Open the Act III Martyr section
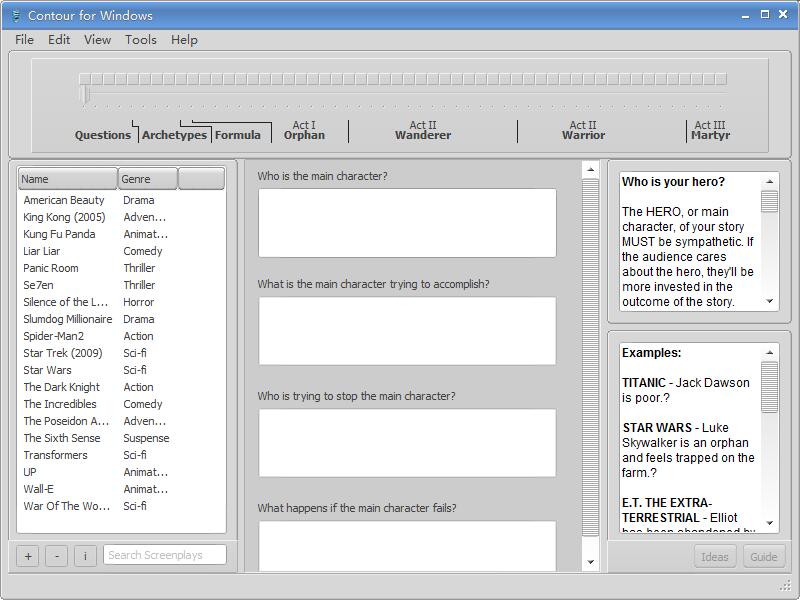Viewport: 800px width, 600px height. pos(710,128)
